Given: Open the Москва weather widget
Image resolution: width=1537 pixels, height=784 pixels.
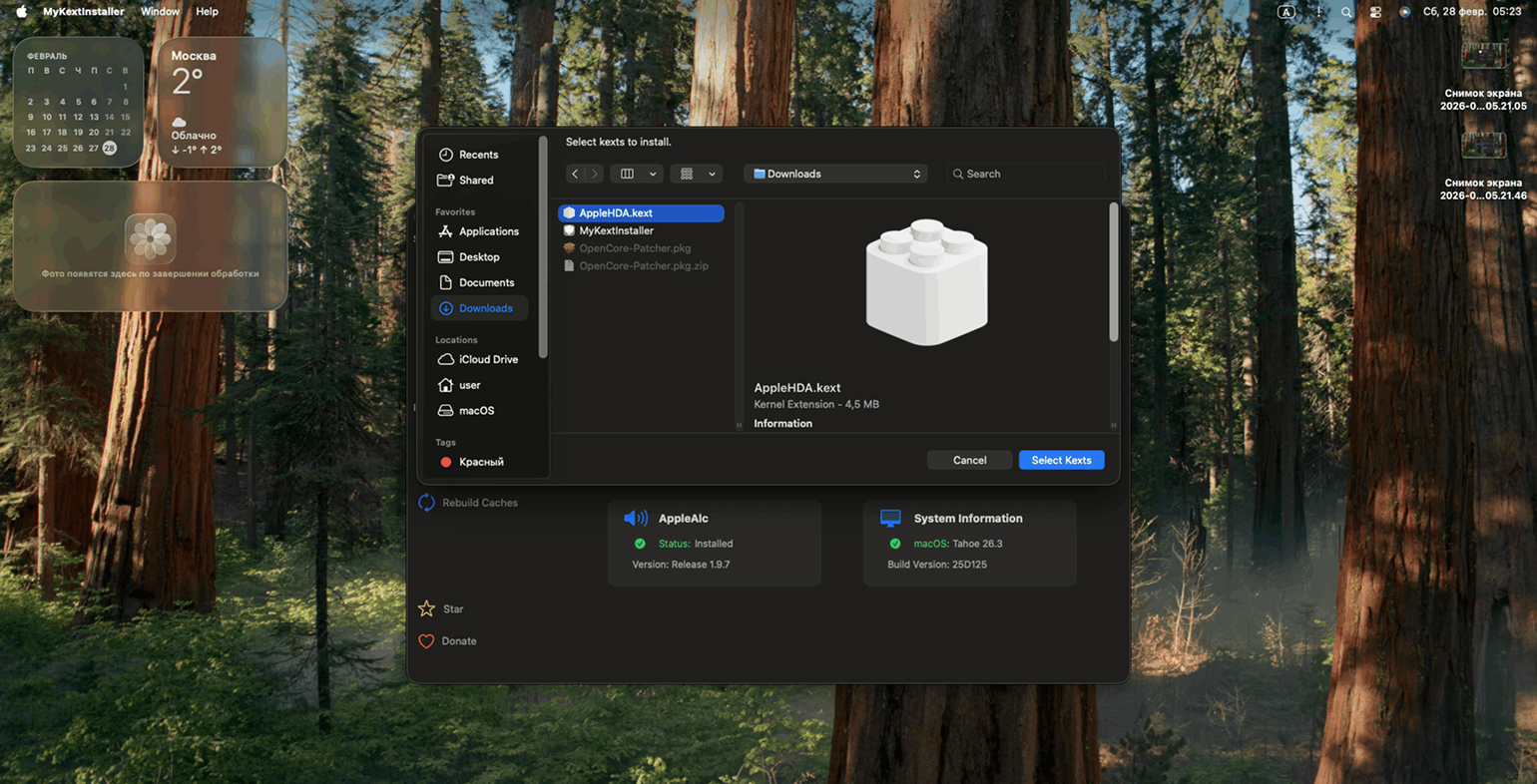Looking at the screenshot, I should [223, 102].
